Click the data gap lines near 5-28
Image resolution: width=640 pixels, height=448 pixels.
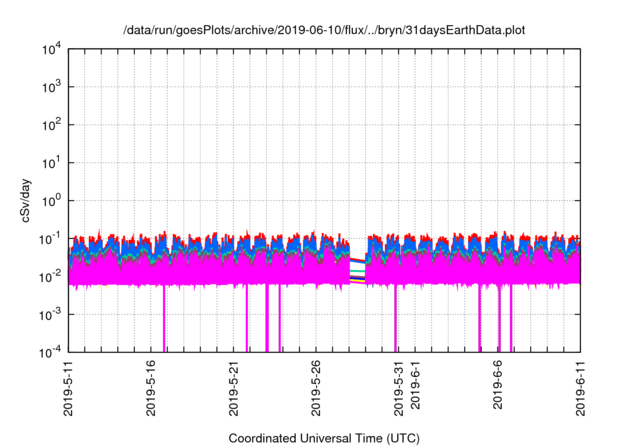click(x=358, y=271)
